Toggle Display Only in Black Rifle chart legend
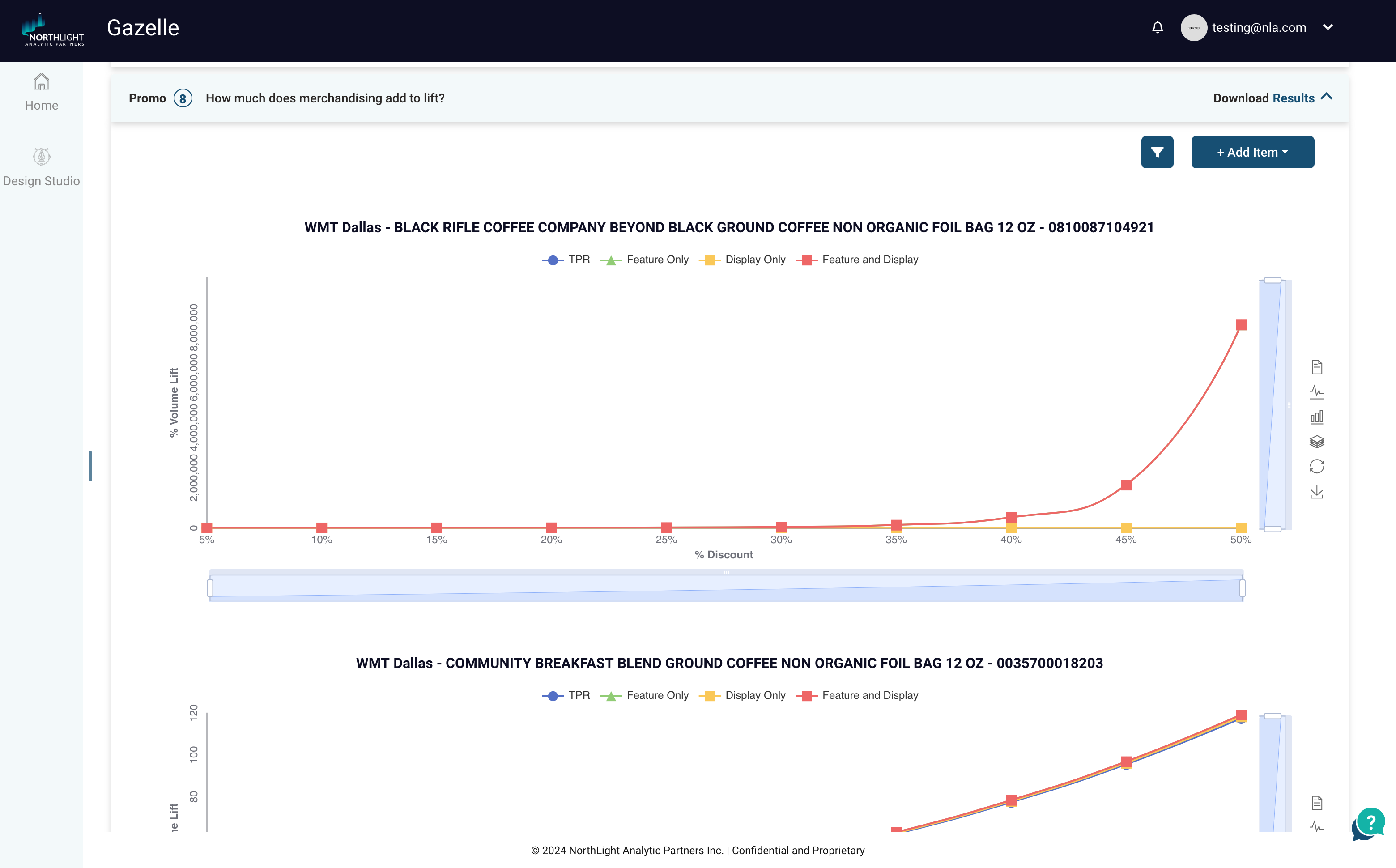 pos(742,260)
